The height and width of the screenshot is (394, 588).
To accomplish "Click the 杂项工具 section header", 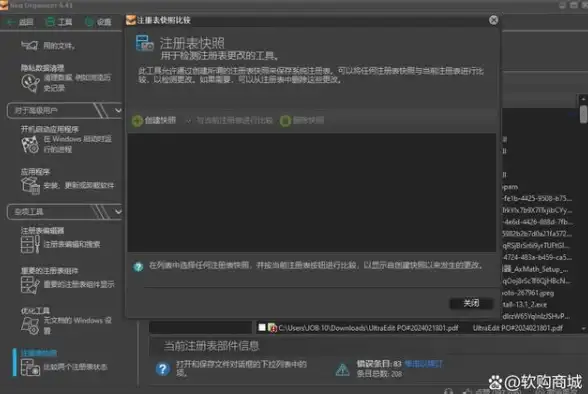I will (x=64, y=211).
